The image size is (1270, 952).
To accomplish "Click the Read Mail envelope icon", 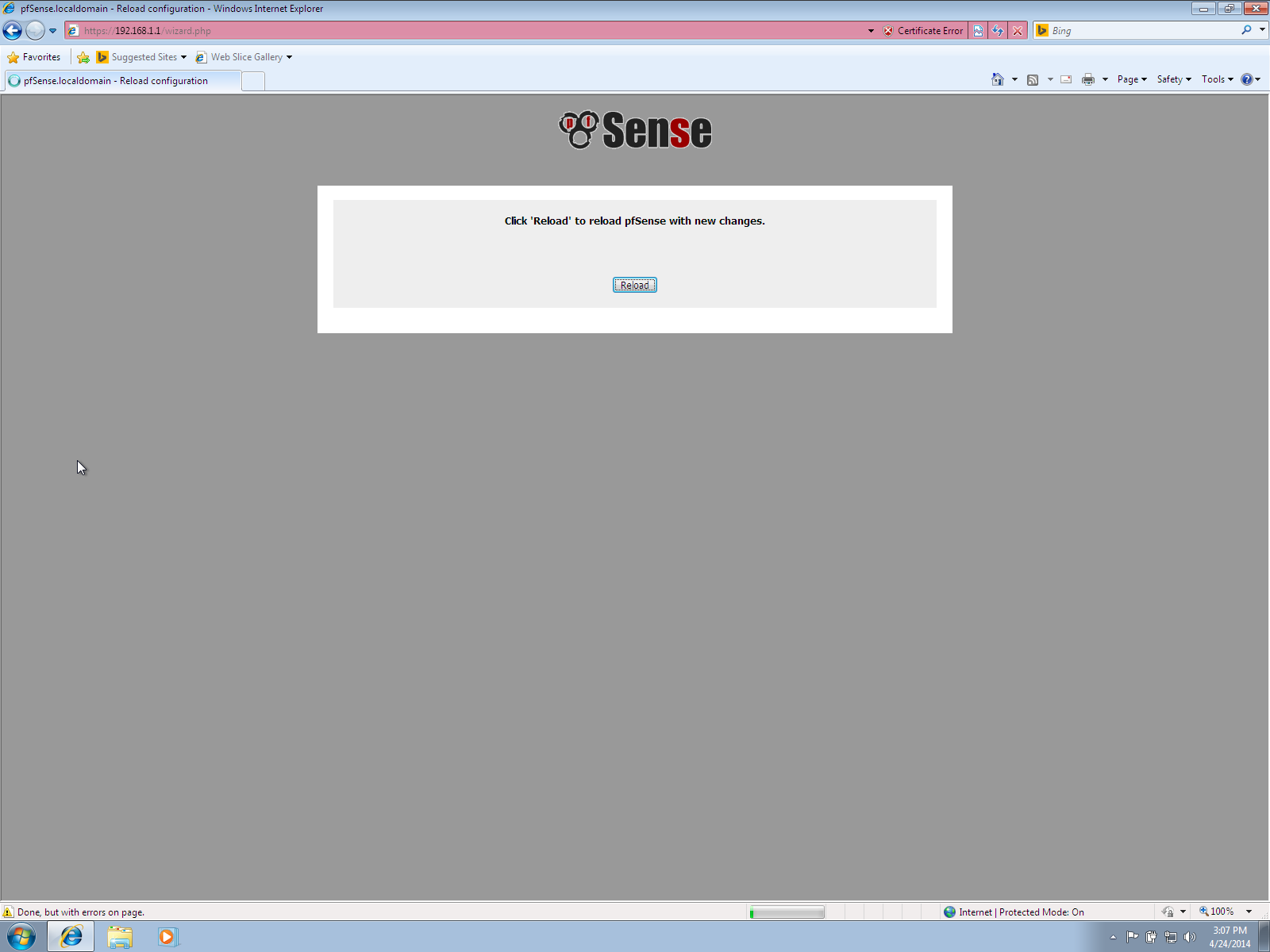I will coord(1066,79).
